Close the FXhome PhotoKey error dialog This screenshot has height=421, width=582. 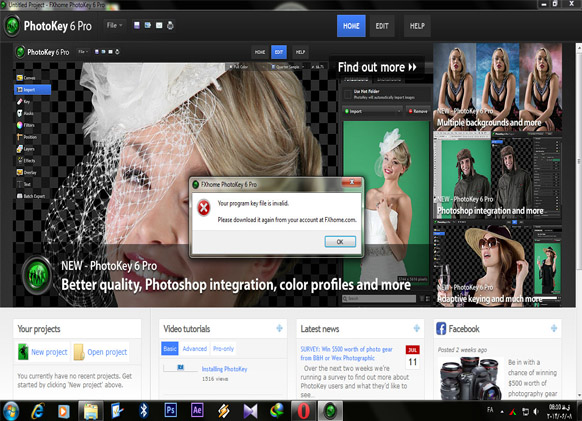pyautogui.click(x=352, y=182)
